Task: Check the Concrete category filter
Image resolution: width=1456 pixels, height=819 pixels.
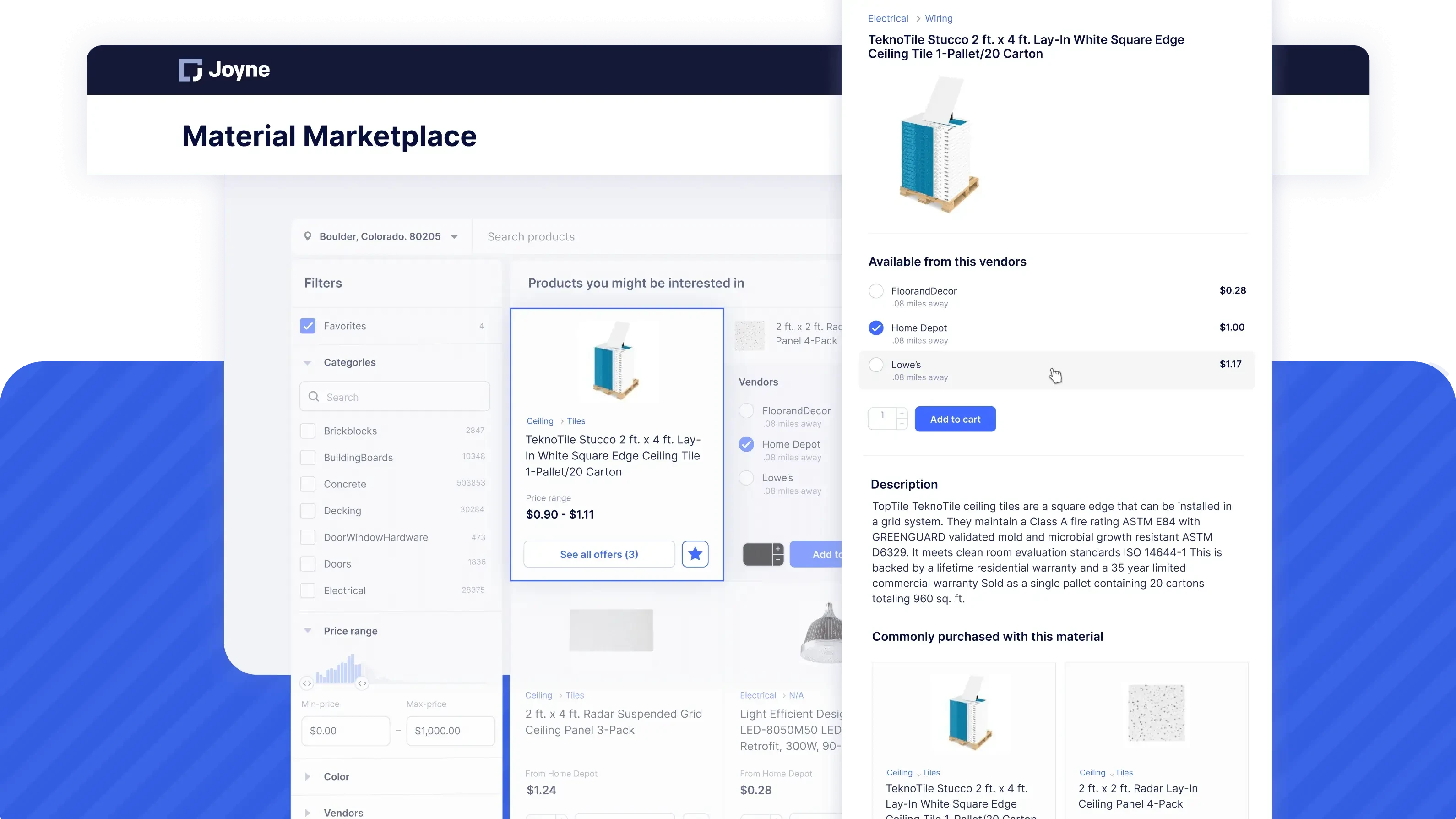Action: [308, 484]
